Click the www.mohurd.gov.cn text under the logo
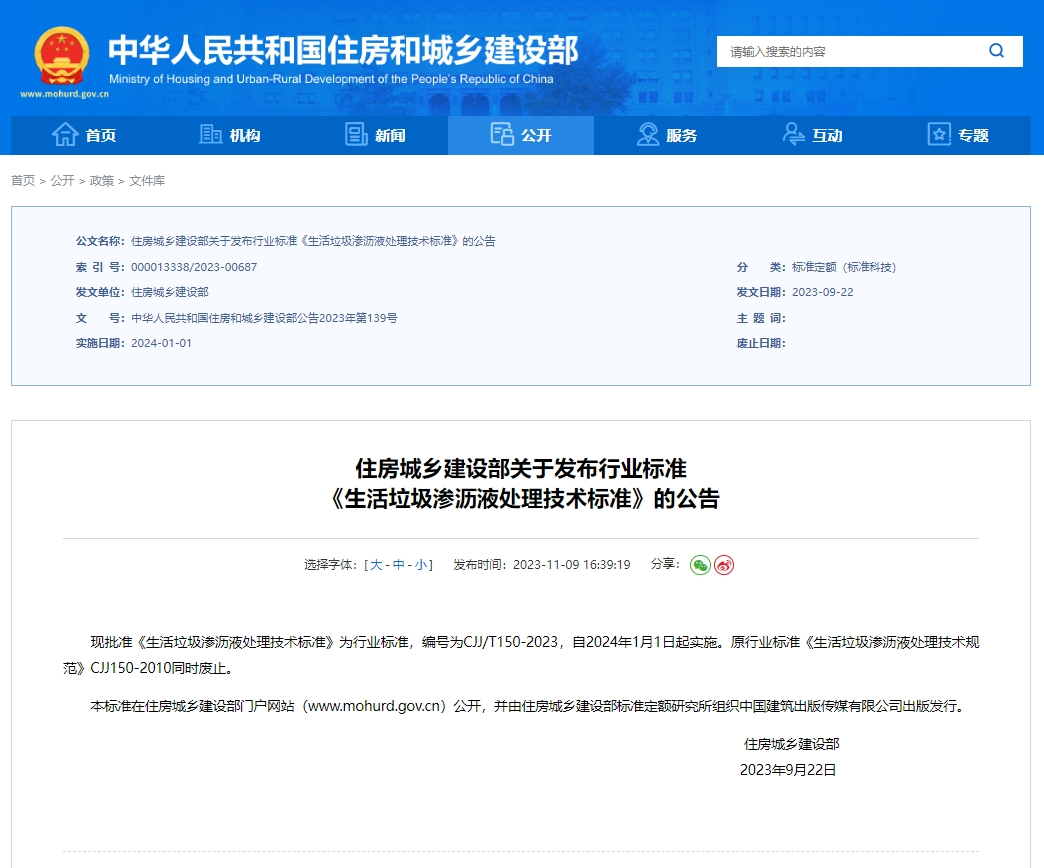 (65, 94)
